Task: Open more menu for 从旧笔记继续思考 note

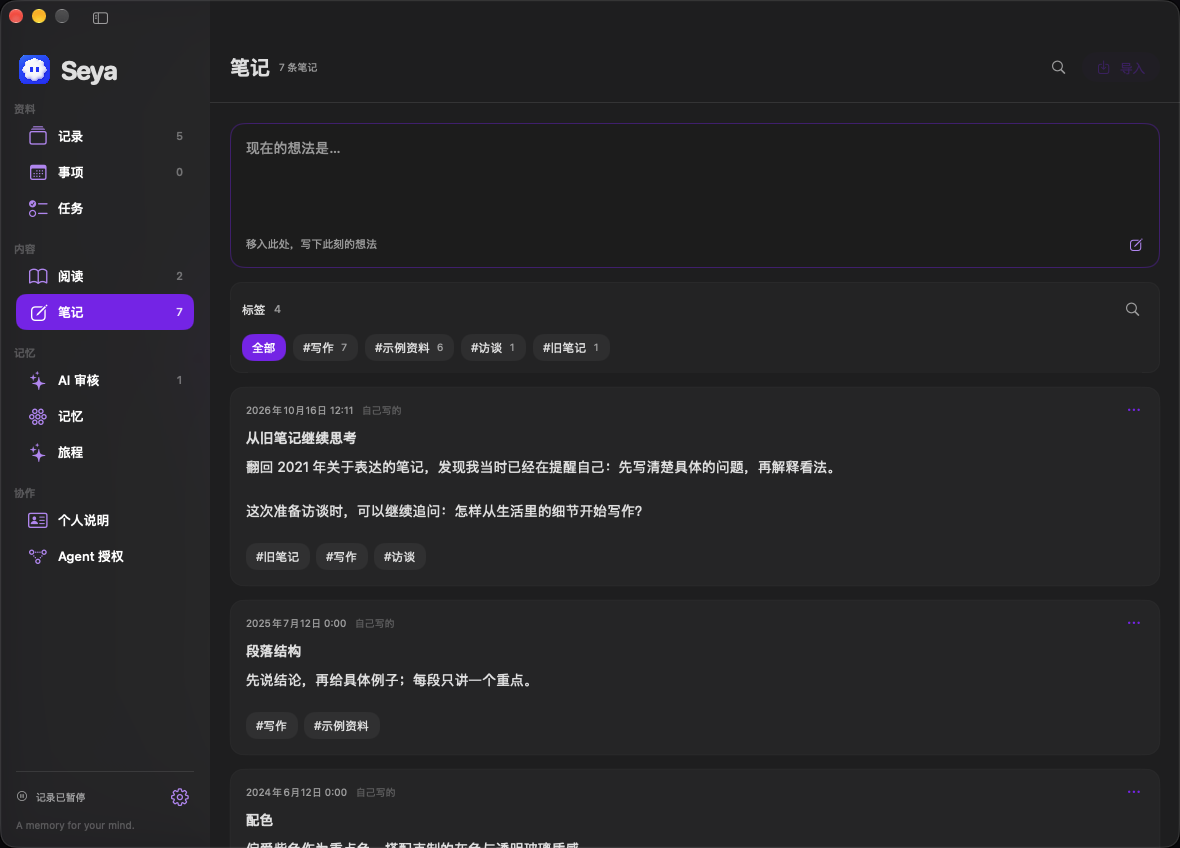Action: point(1133,410)
